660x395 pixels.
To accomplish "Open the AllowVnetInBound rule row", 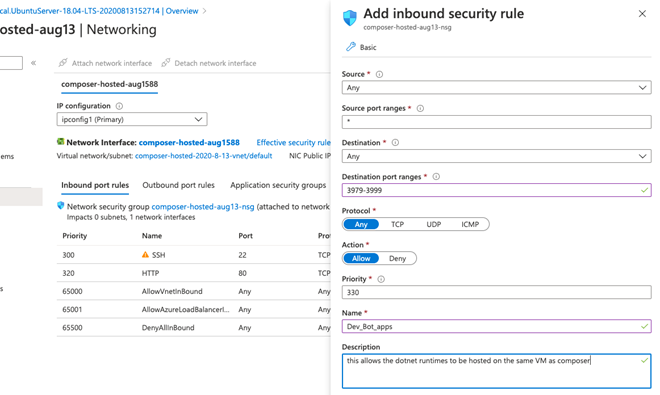I will pos(194,291).
